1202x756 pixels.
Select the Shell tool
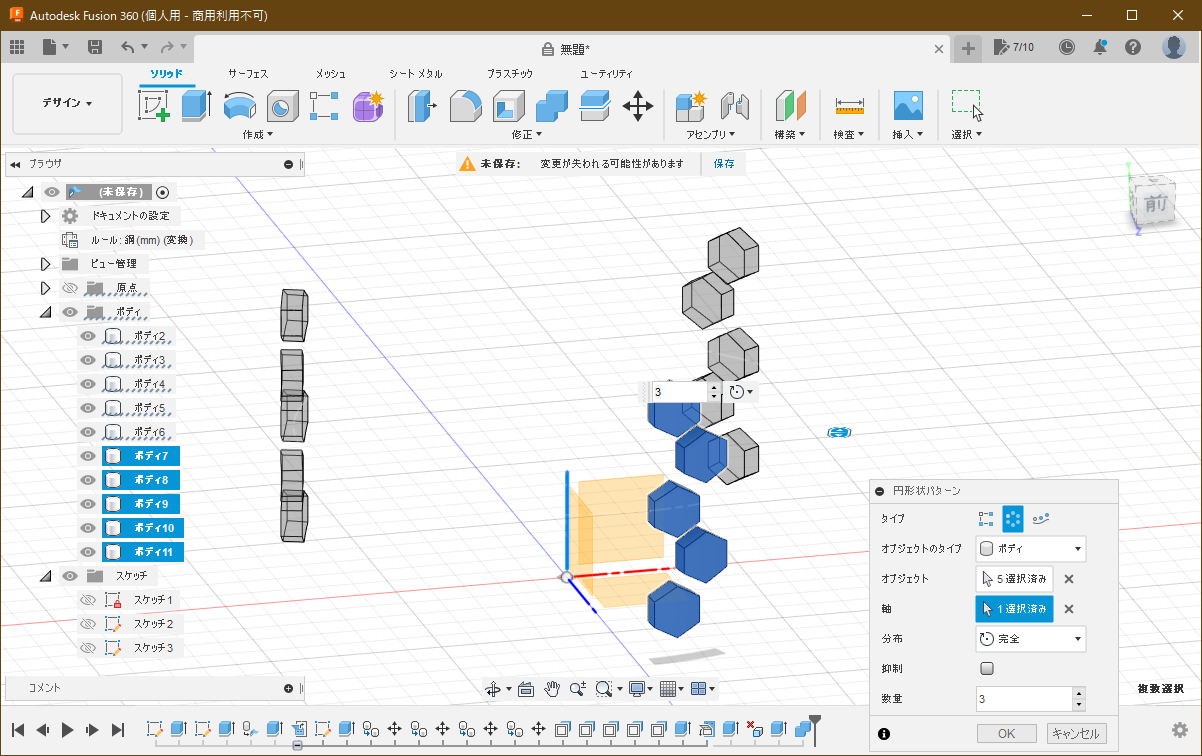(x=509, y=105)
